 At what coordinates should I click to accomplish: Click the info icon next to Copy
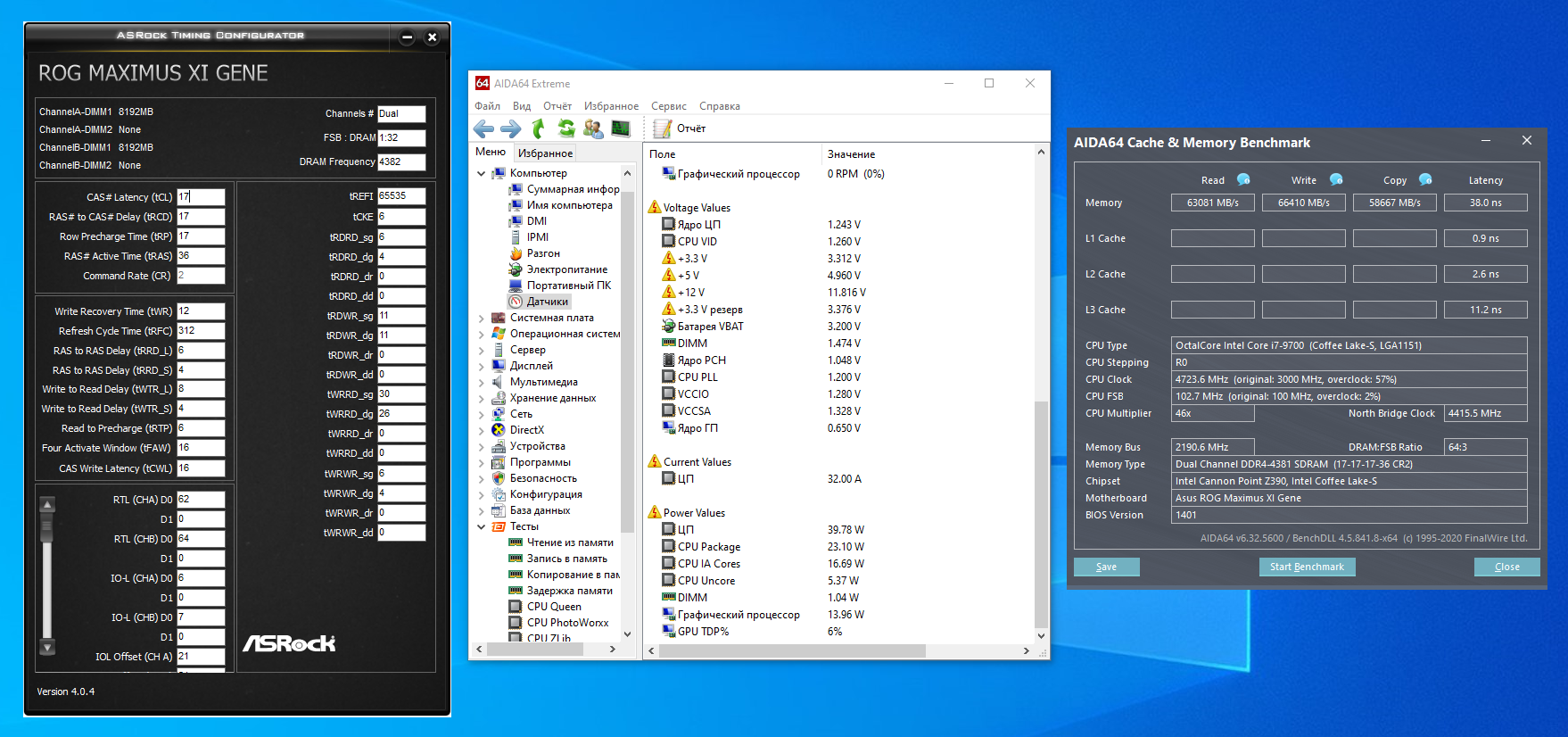1425,179
